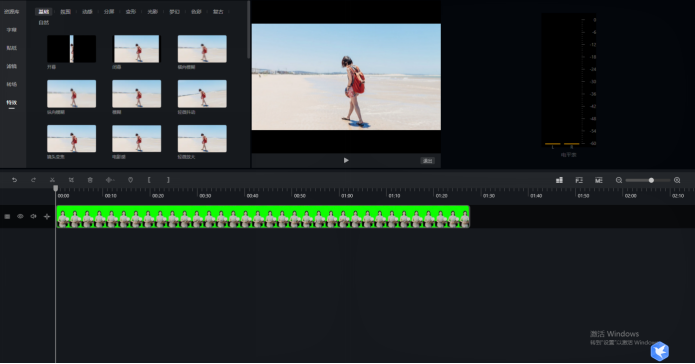Add a marker using the pin icon
Screen dimensions: 695x364
pos(130,180)
